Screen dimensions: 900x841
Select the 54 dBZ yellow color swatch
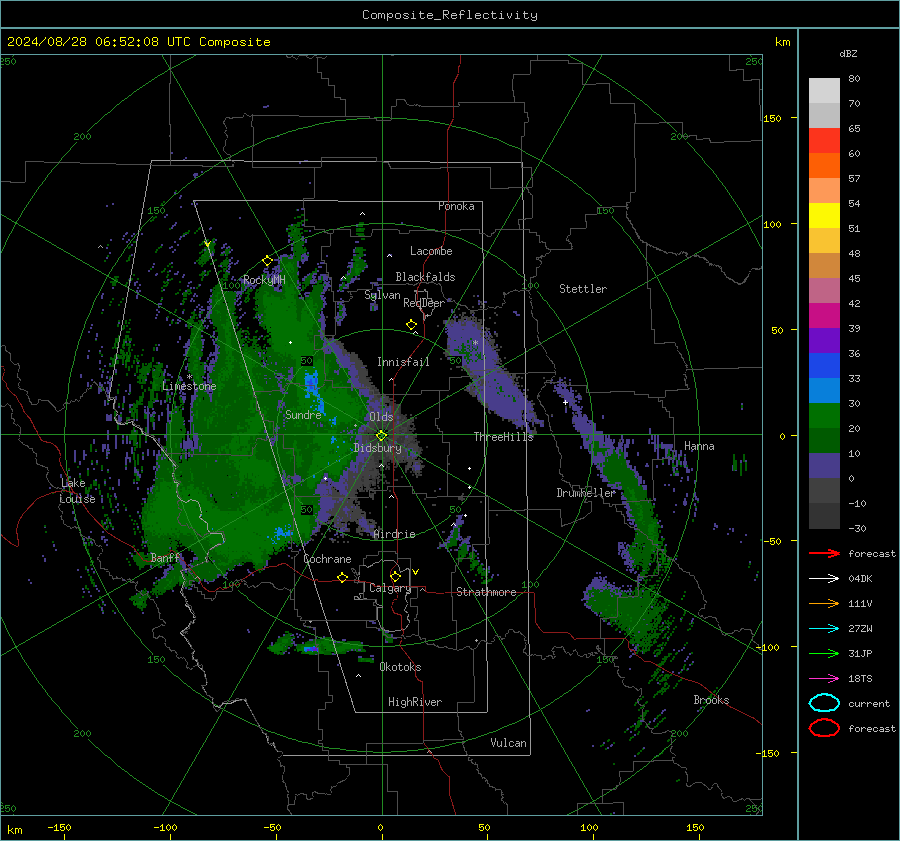pos(824,215)
